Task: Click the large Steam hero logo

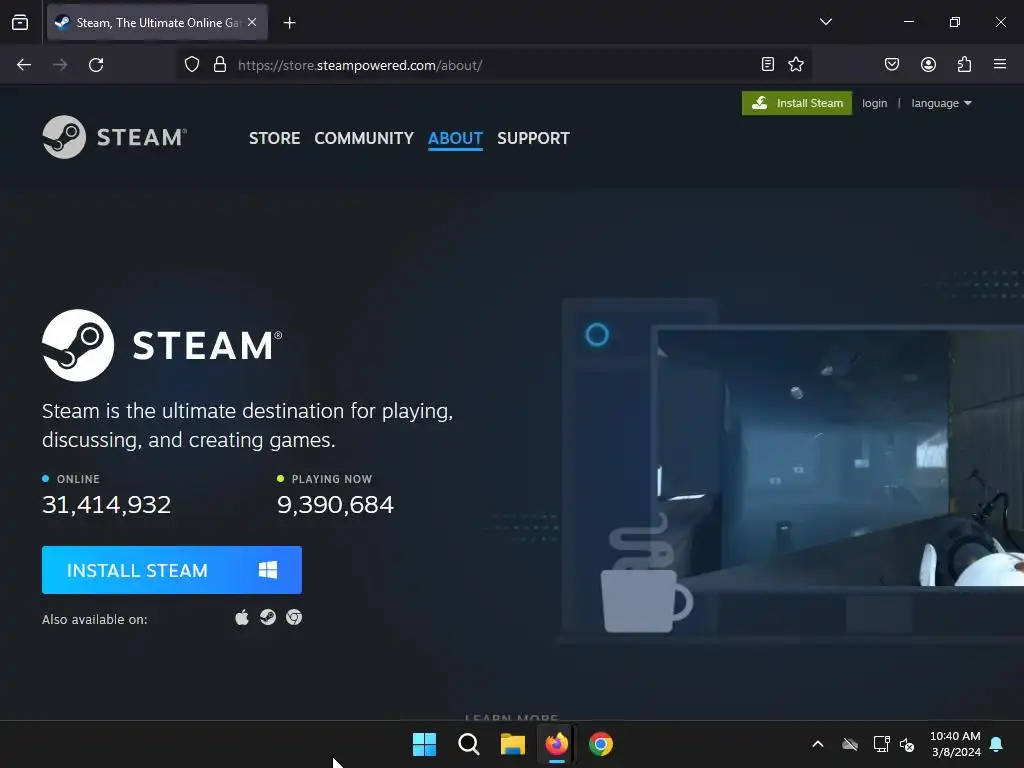Action: (x=162, y=345)
